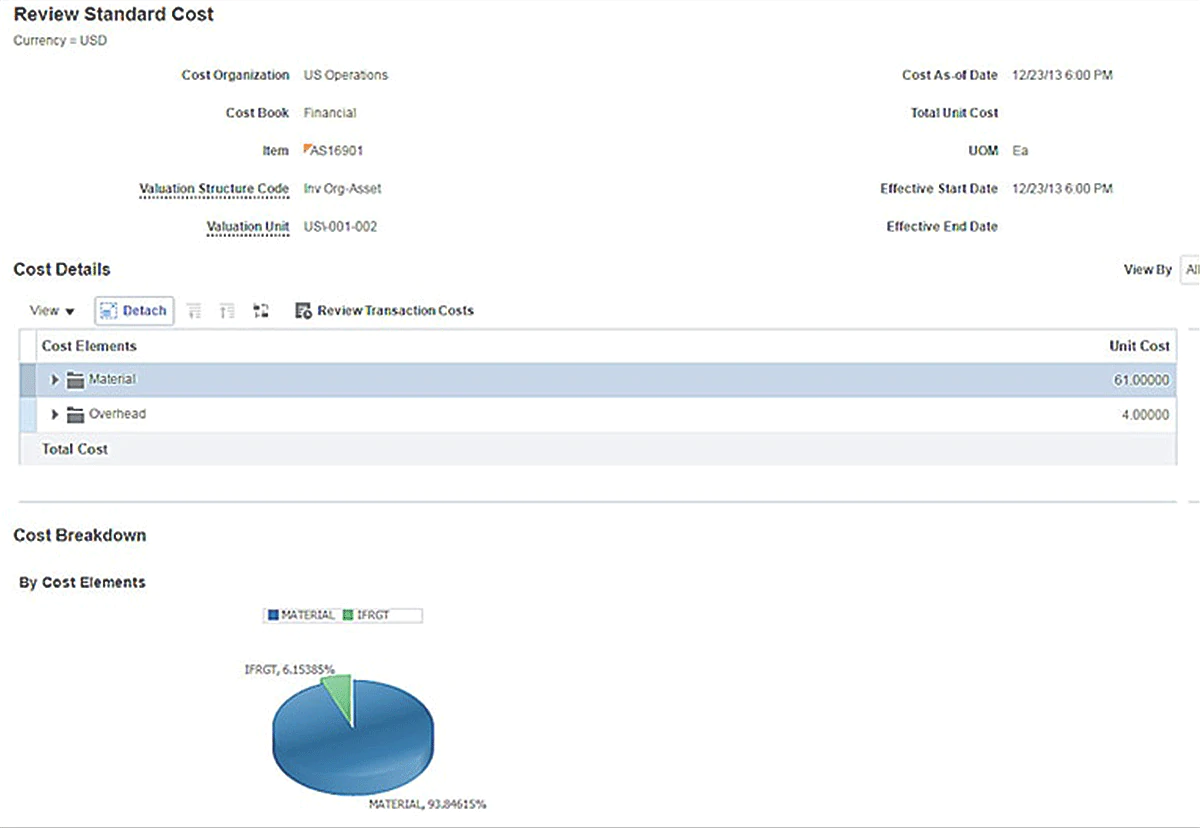1200x828 pixels.
Task: Click the blue MATERIAL legend swatch
Action: (x=273, y=615)
